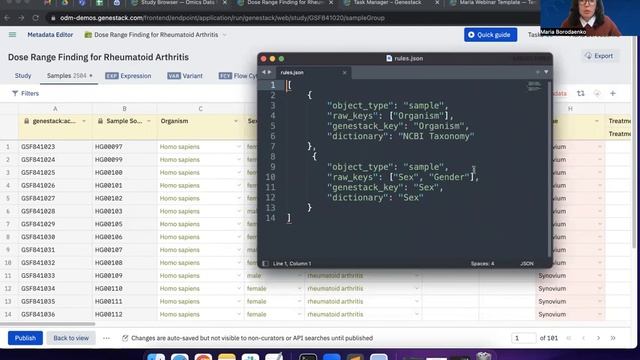
Task: Click lock icon on genestack:accession column
Action: (x=27, y=121)
